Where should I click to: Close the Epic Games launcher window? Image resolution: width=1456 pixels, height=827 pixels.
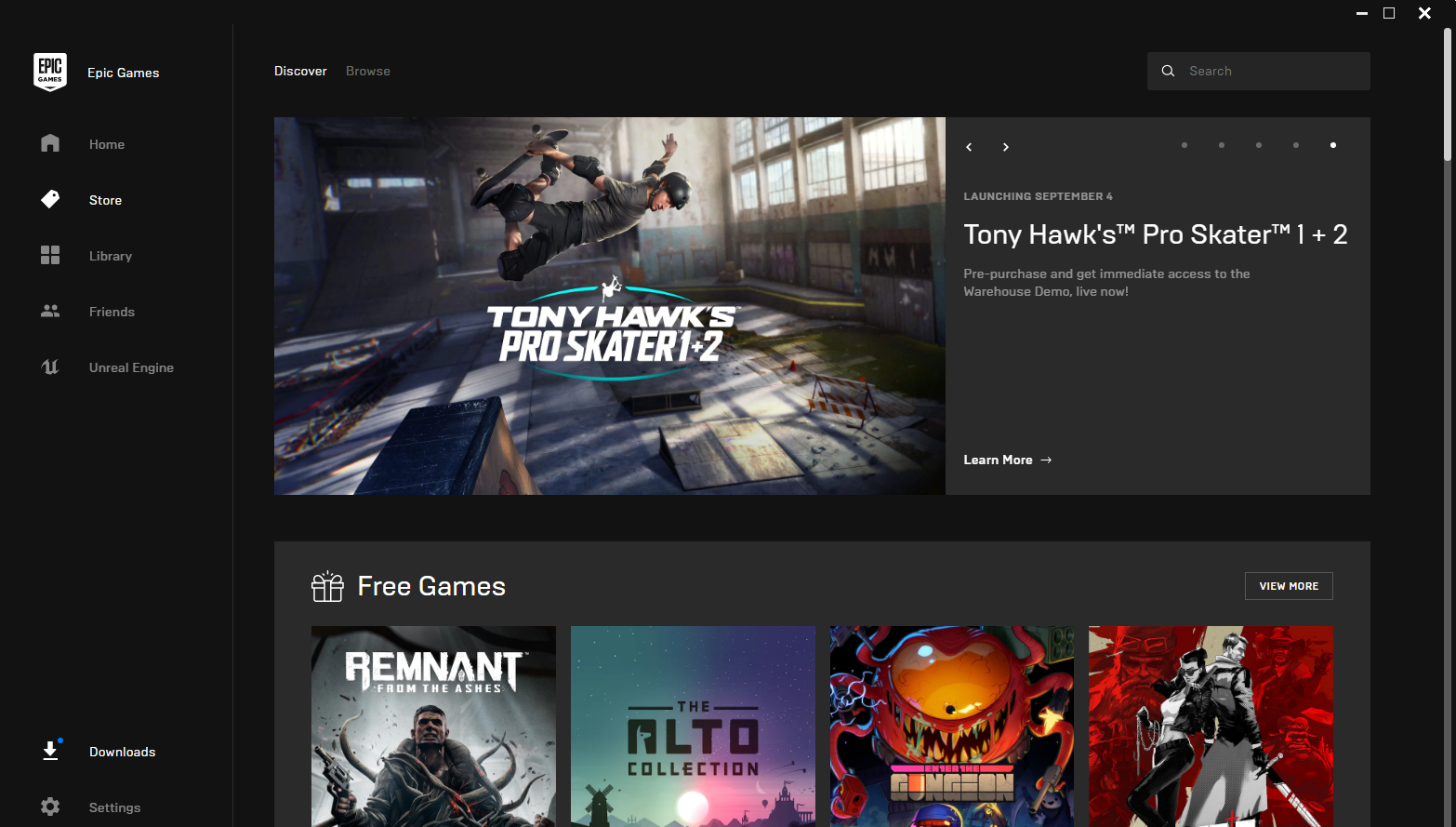[x=1424, y=13]
